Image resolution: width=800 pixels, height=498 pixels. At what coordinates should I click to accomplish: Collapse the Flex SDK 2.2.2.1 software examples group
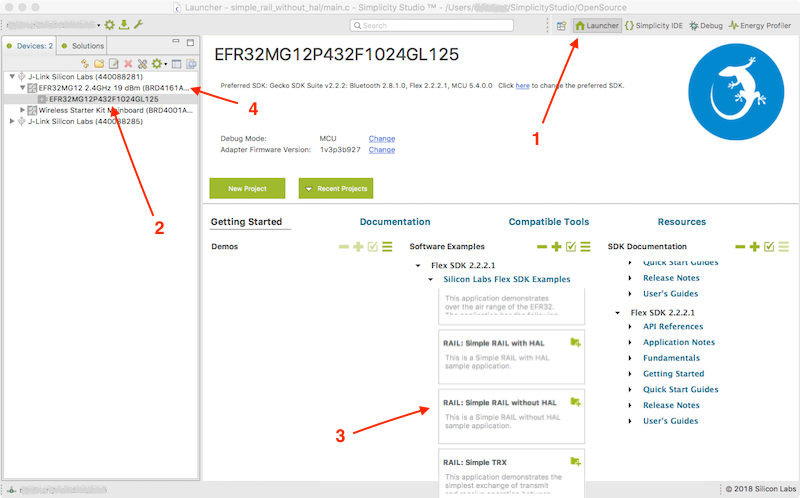pyautogui.click(x=418, y=265)
